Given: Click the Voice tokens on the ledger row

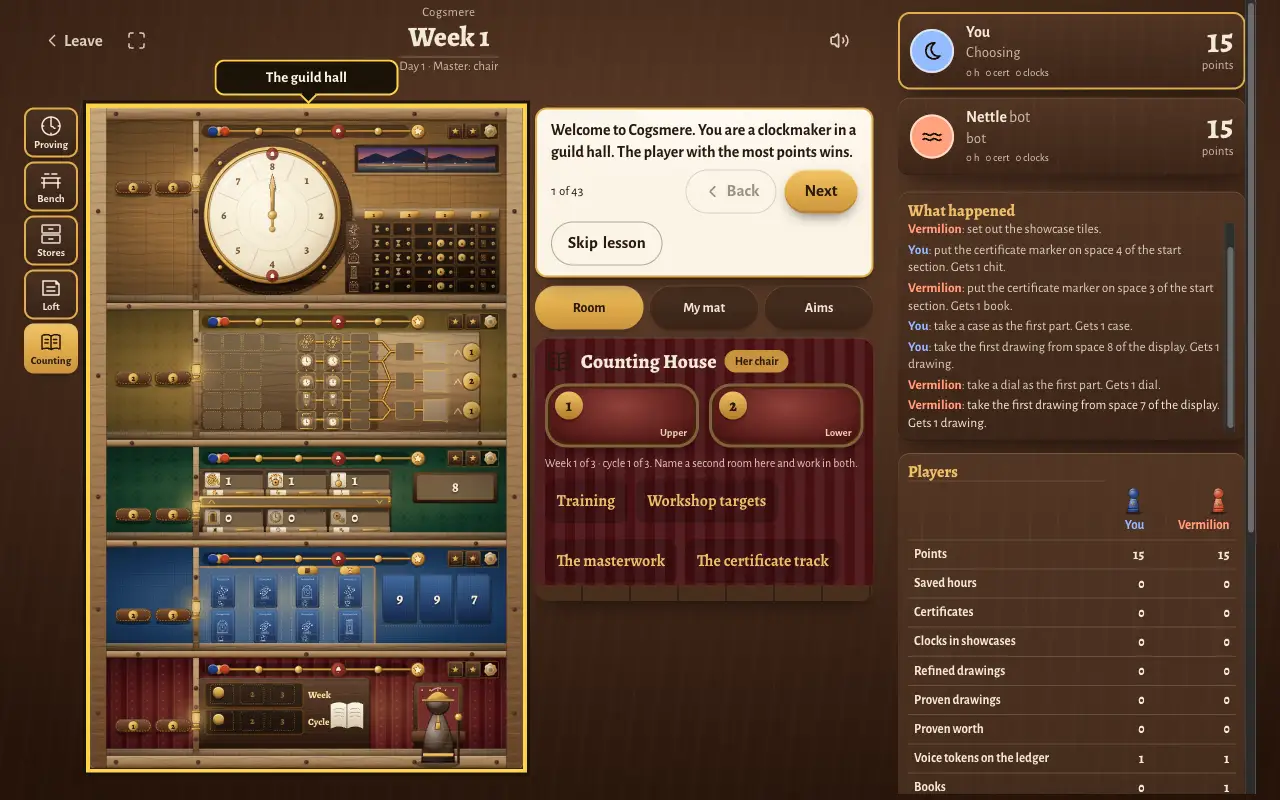Looking at the screenshot, I should pos(1072,758).
